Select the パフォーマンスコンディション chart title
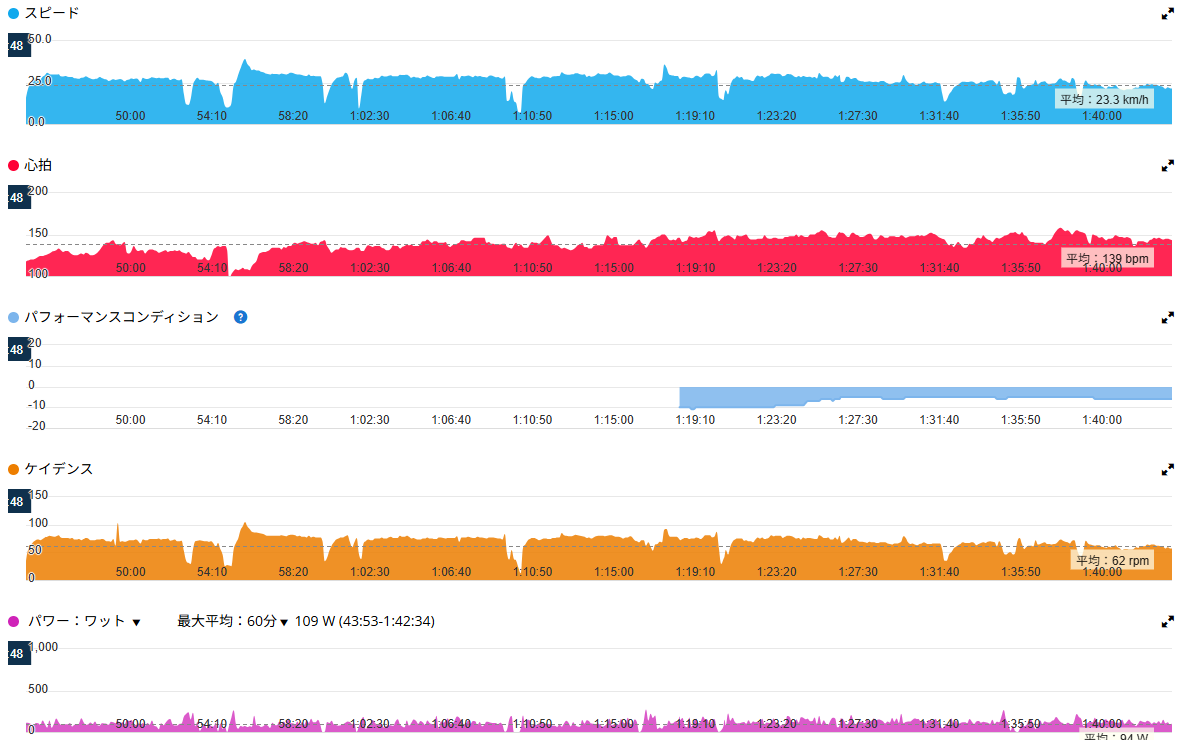This screenshot has width=1178, height=753. pos(121,317)
